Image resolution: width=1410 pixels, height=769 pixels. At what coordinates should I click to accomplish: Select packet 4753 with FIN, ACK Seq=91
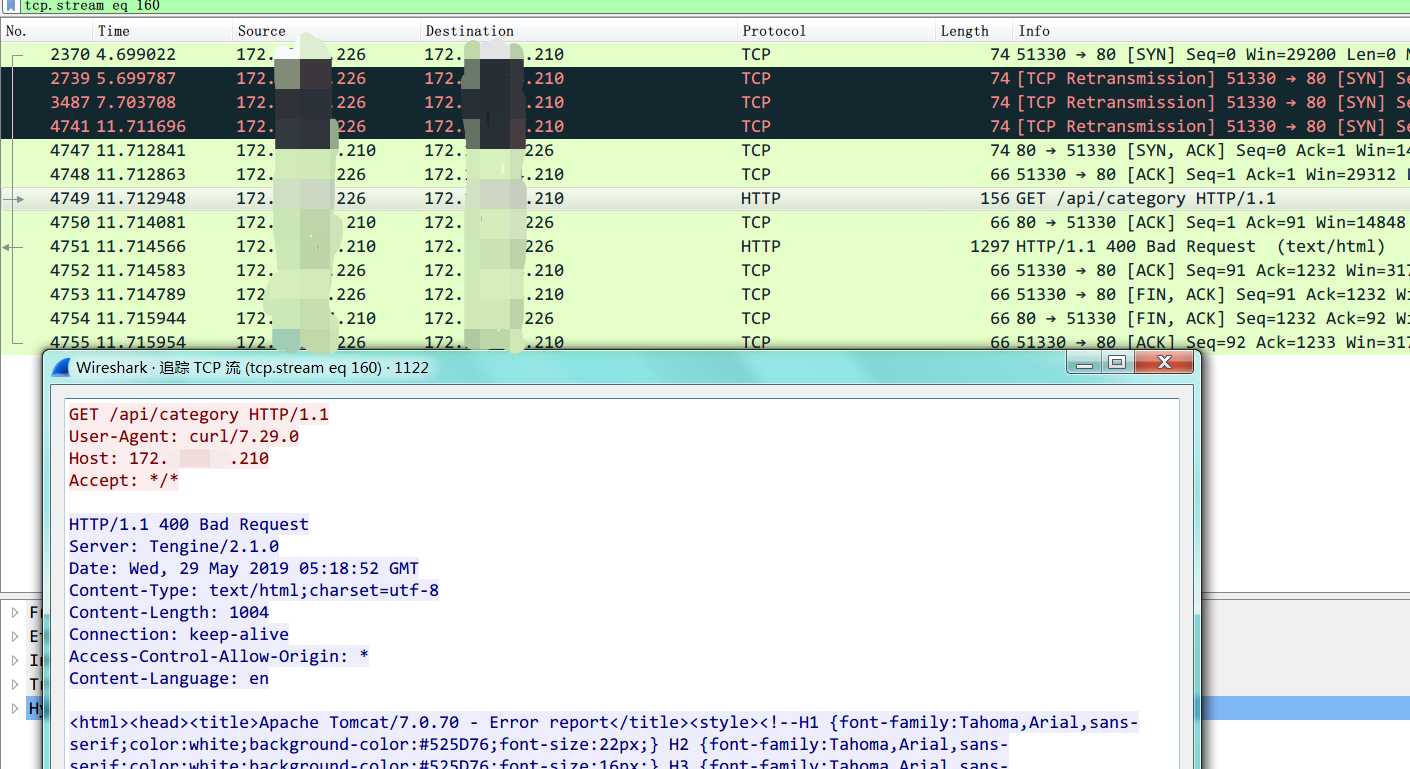pyautogui.click(x=705, y=294)
